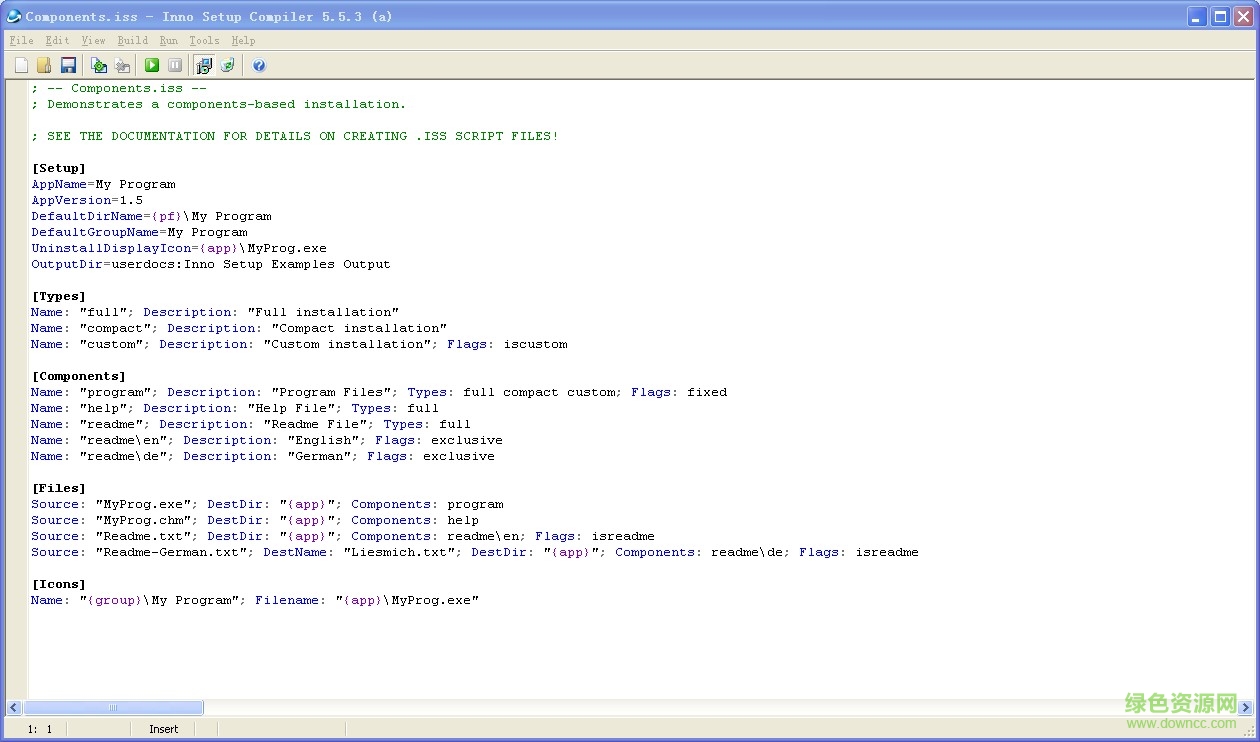Click the [Files] section header
1260x742 pixels.
point(59,488)
